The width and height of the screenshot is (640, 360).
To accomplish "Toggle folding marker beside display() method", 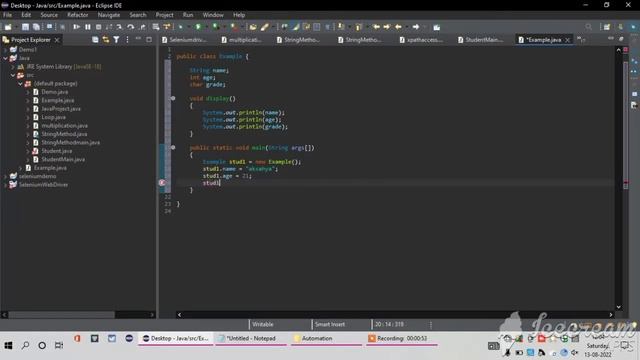I will coord(173,98).
